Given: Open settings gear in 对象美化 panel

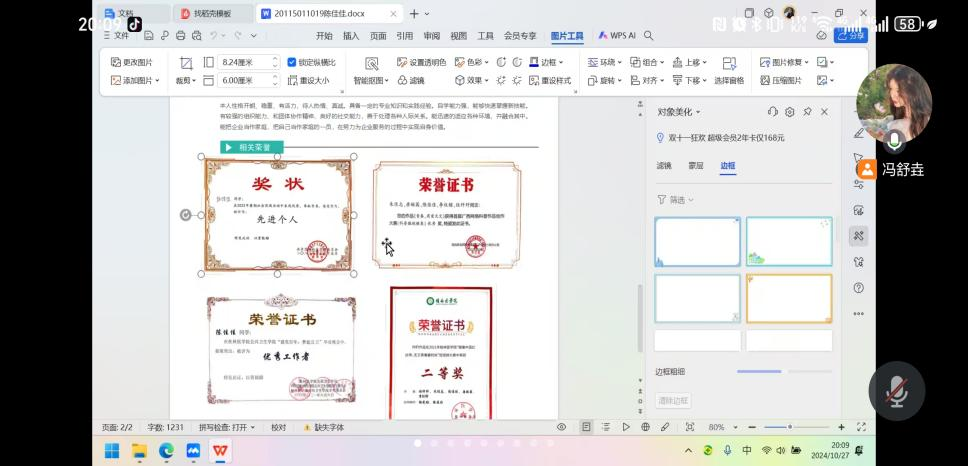Looking at the screenshot, I should pyautogui.click(x=790, y=112).
